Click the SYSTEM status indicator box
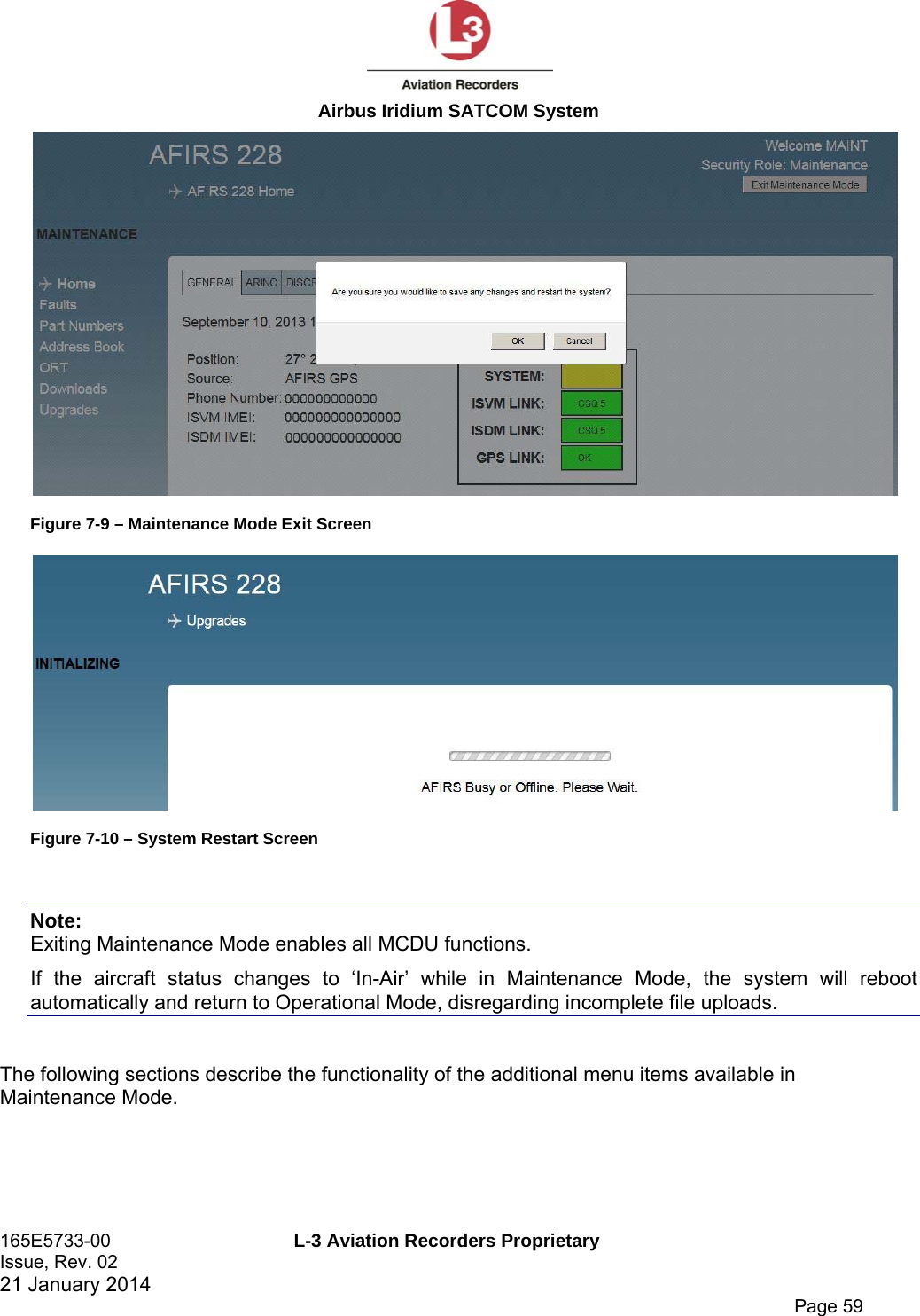 tap(592, 376)
